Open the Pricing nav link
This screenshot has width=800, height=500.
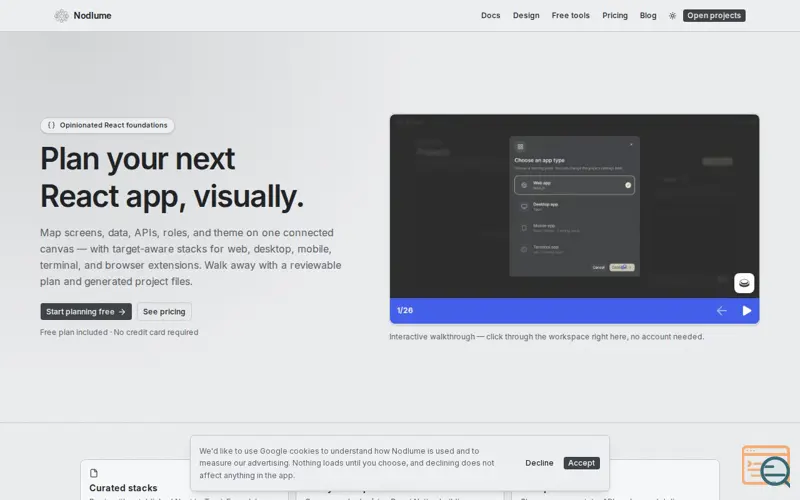click(615, 16)
